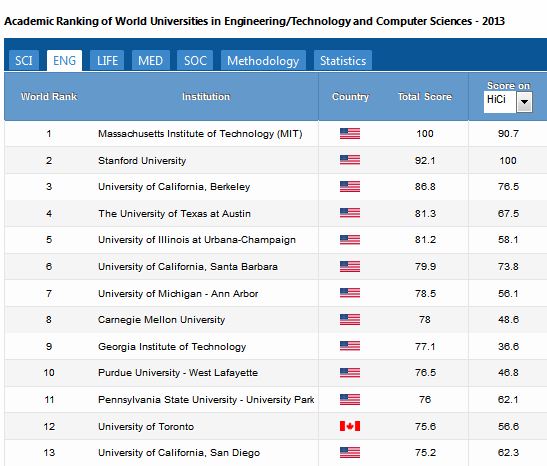Viewport: 547px width, 466px height.
Task: Click Stanford's total score 92.1
Action: click(x=425, y=160)
